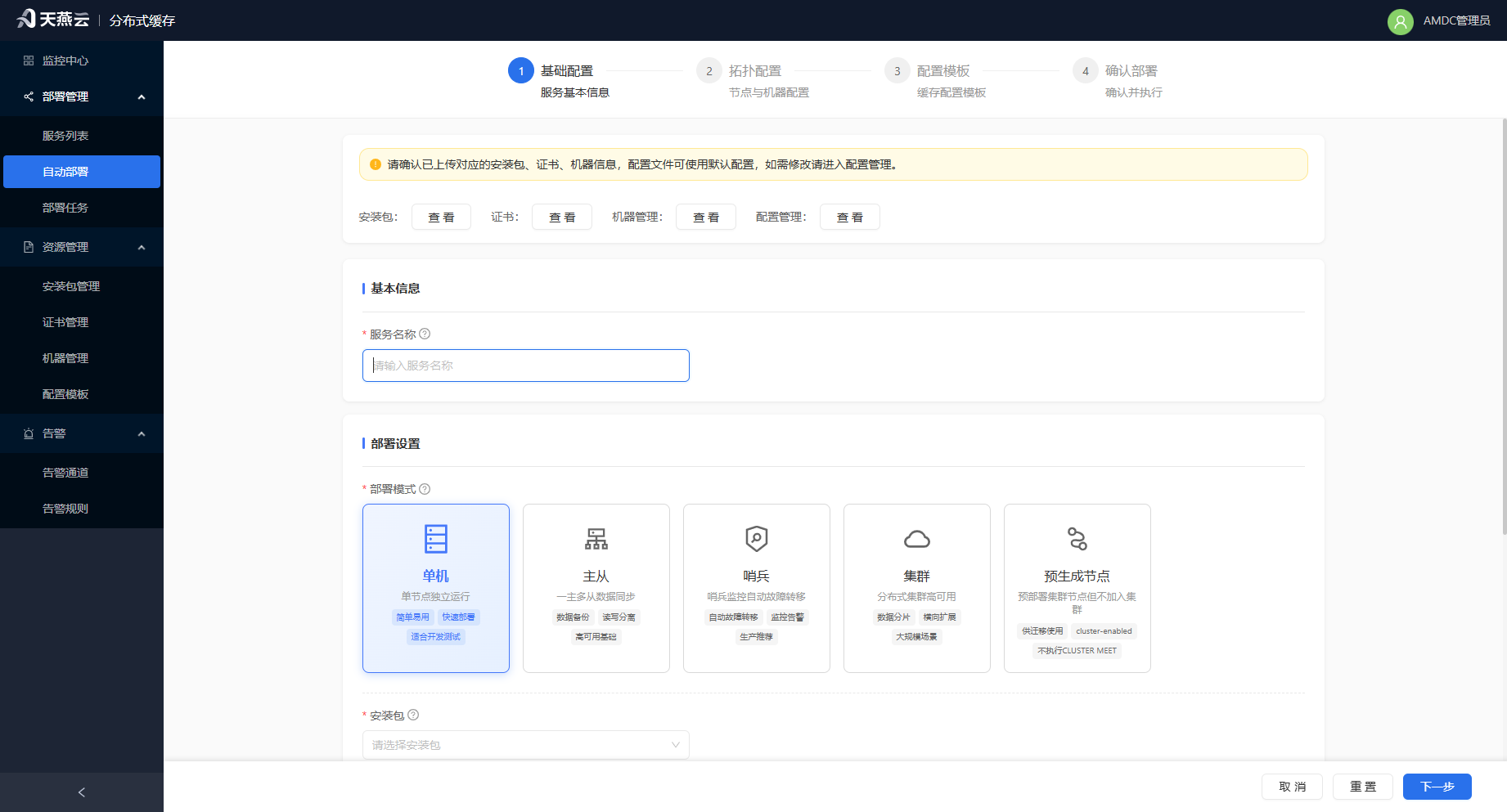The height and width of the screenshot is (812, 1507).
Task: Select the 预生成节点 deployment mode card
Action: click(1077, 588)
